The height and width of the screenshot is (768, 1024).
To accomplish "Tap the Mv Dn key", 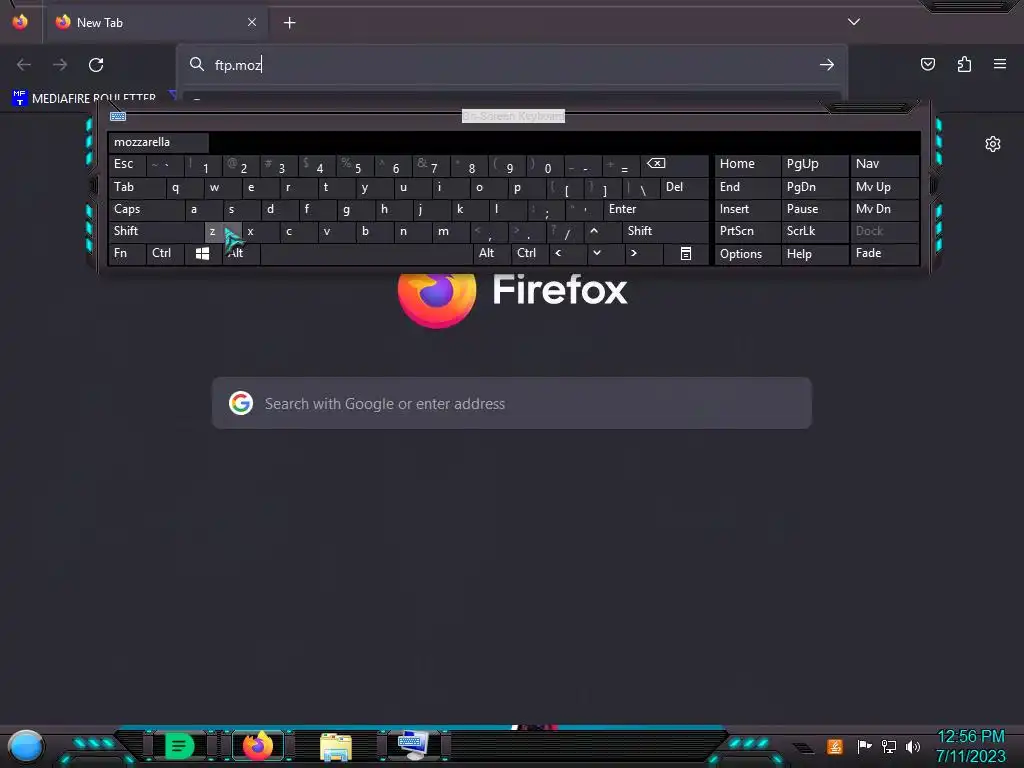I will pyautogui.click(x=884, y=209).
